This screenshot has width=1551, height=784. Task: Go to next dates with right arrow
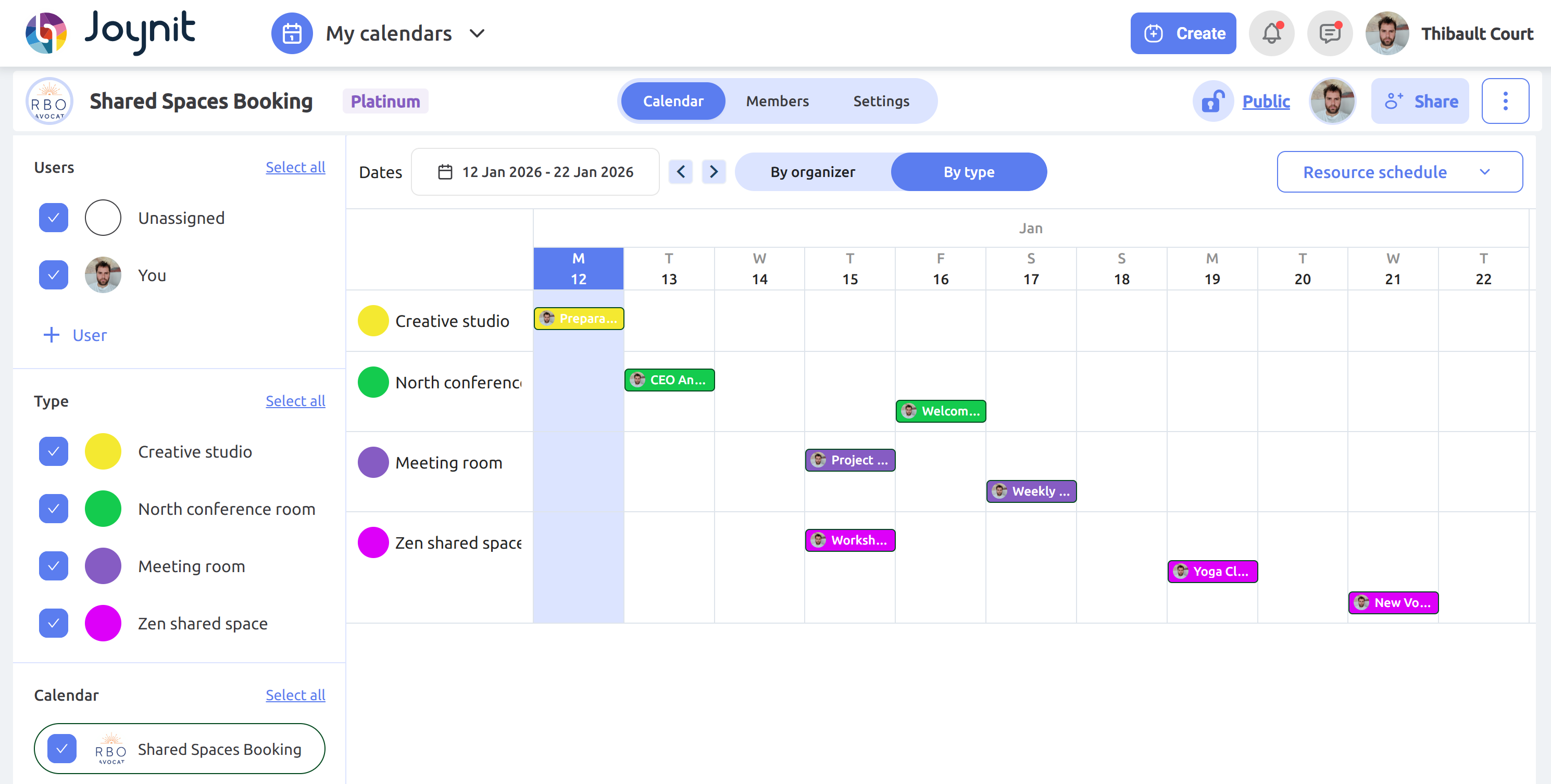(x=714, y=171)
